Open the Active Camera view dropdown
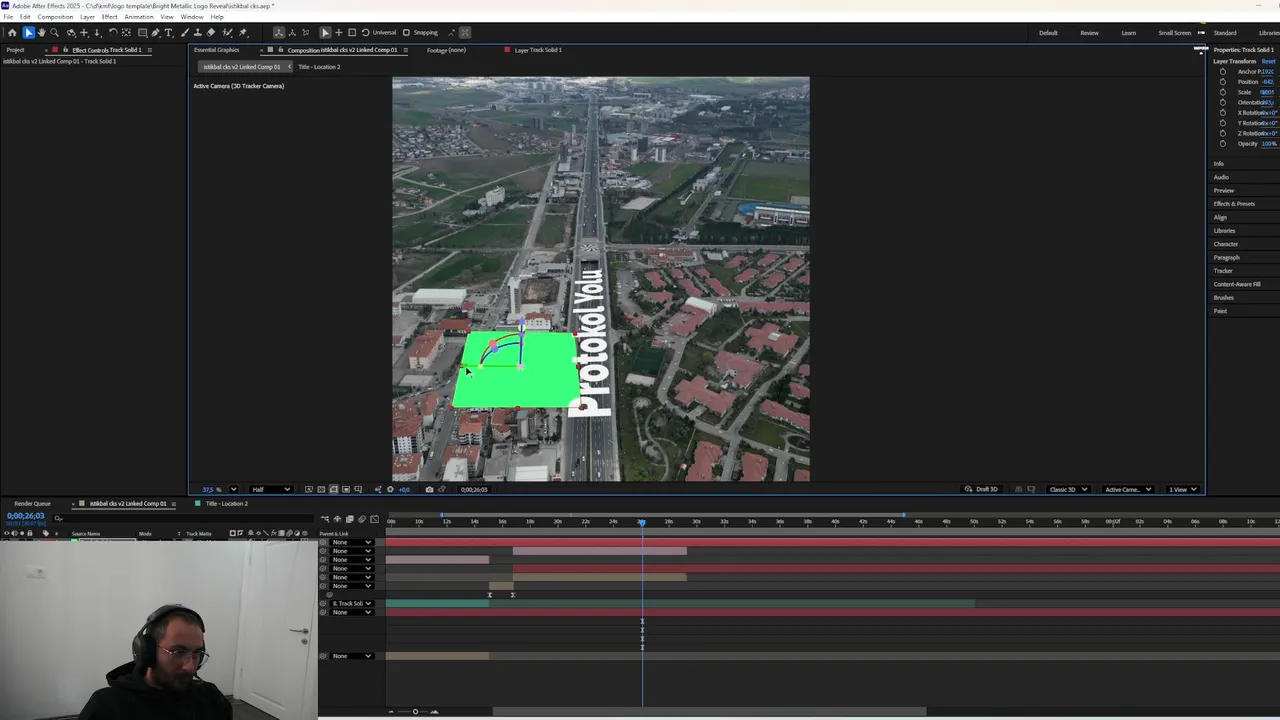The height and width of the screenshot is (720, 1280). tap(1128, 489)
